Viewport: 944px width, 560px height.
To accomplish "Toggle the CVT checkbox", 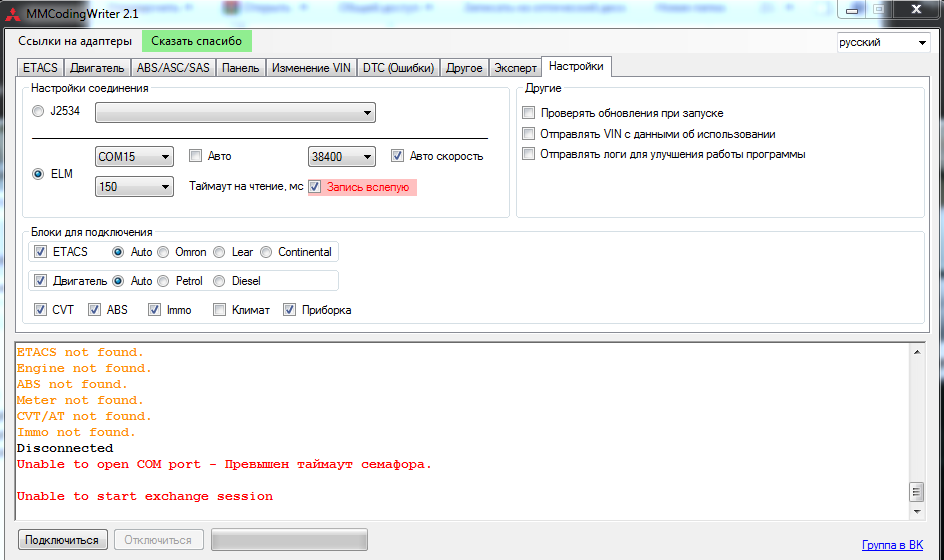I will pos(40,310).
